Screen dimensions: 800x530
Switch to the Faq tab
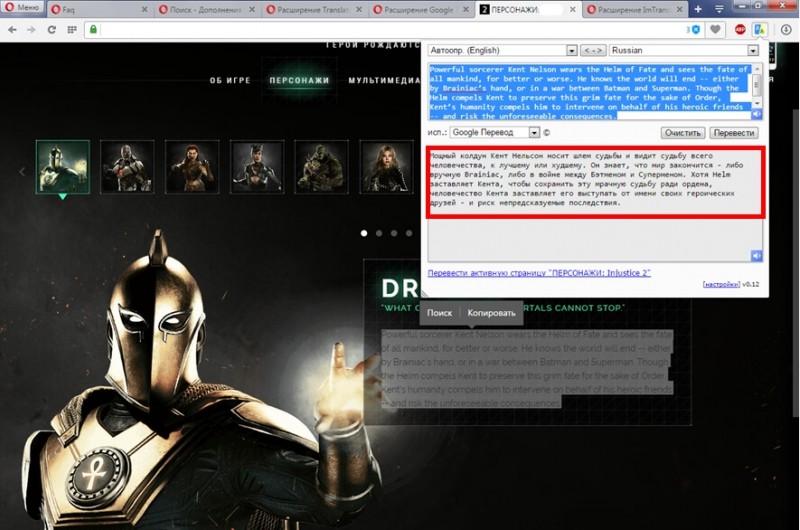(x=99, y=9)
